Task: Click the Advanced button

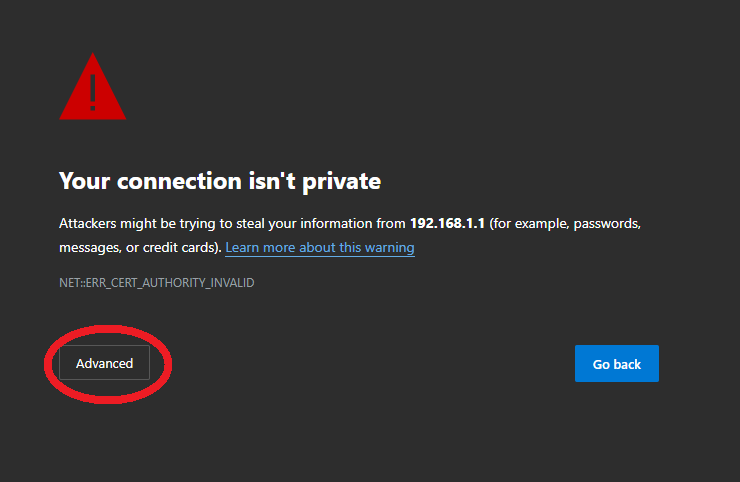Action: (104, 364)
